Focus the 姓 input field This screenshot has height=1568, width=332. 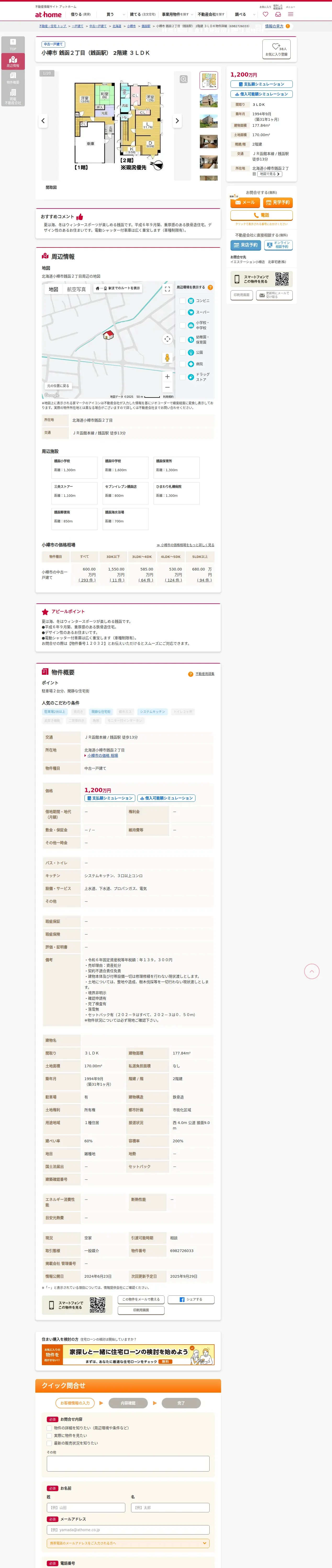tap(86, 1507)
